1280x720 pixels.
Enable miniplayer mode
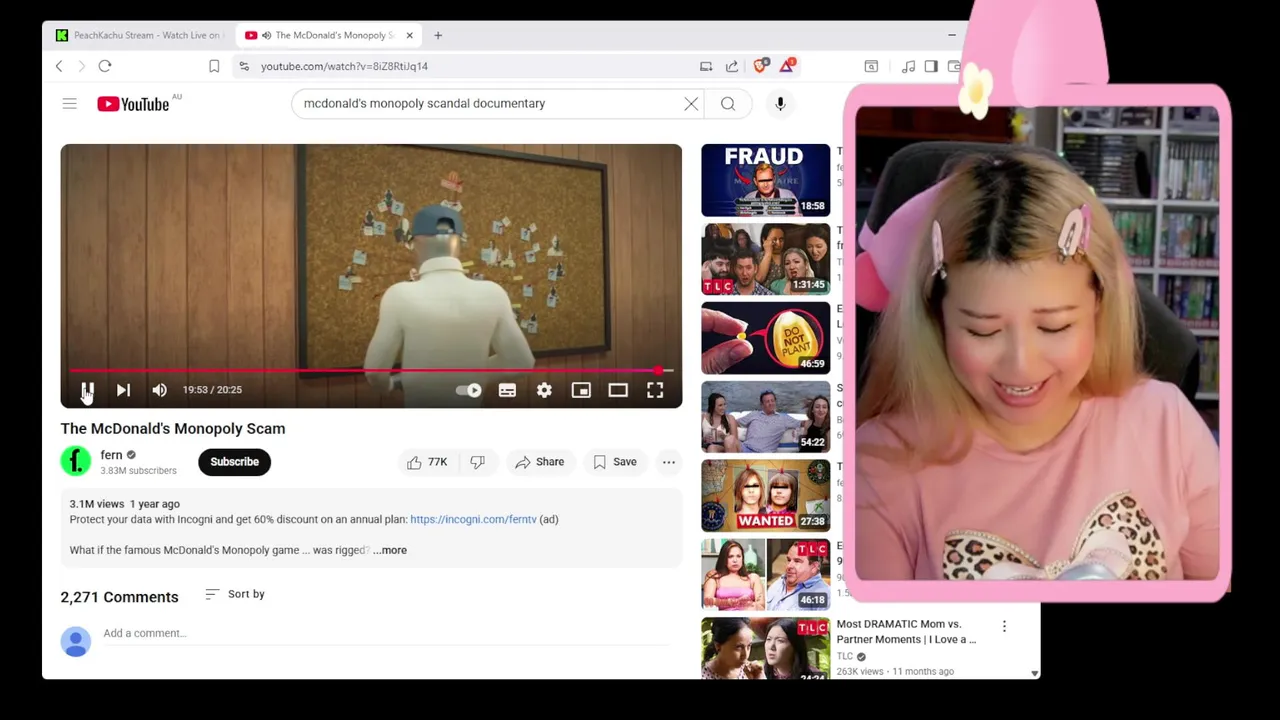coord(581,390)
